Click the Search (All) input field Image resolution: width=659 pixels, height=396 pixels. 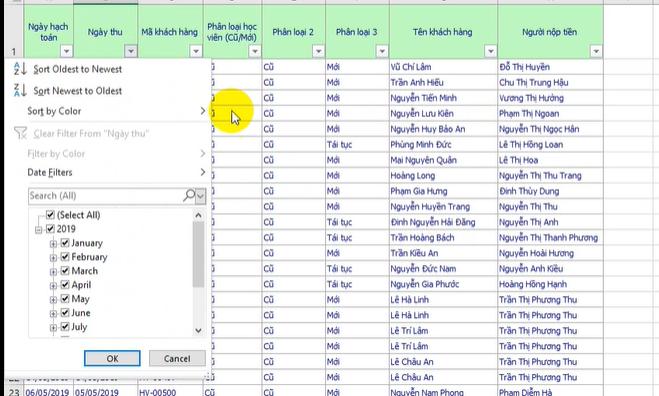point(105,196)
